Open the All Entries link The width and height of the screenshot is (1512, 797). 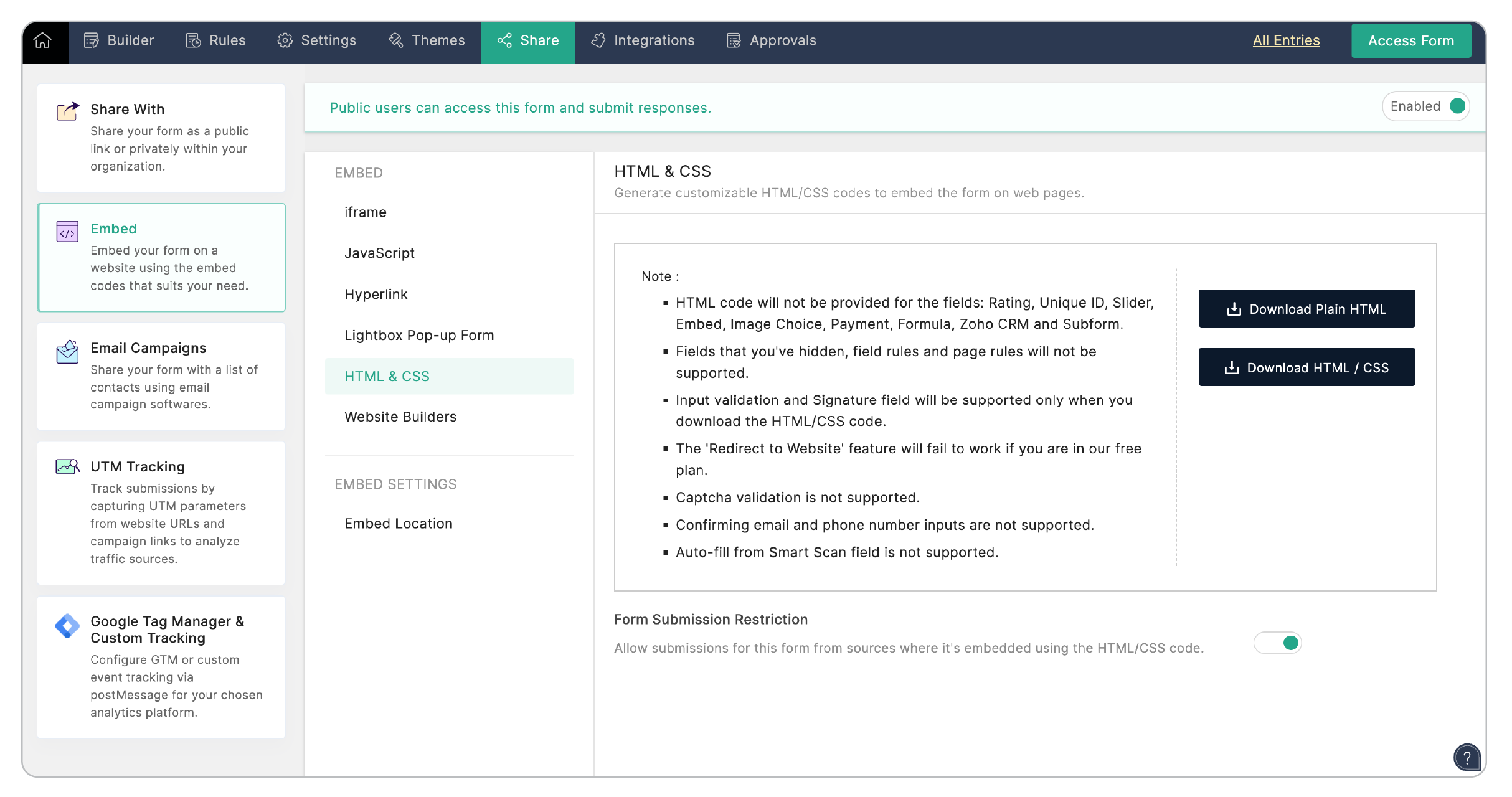pyautogui.click(x=1286, y=40)
